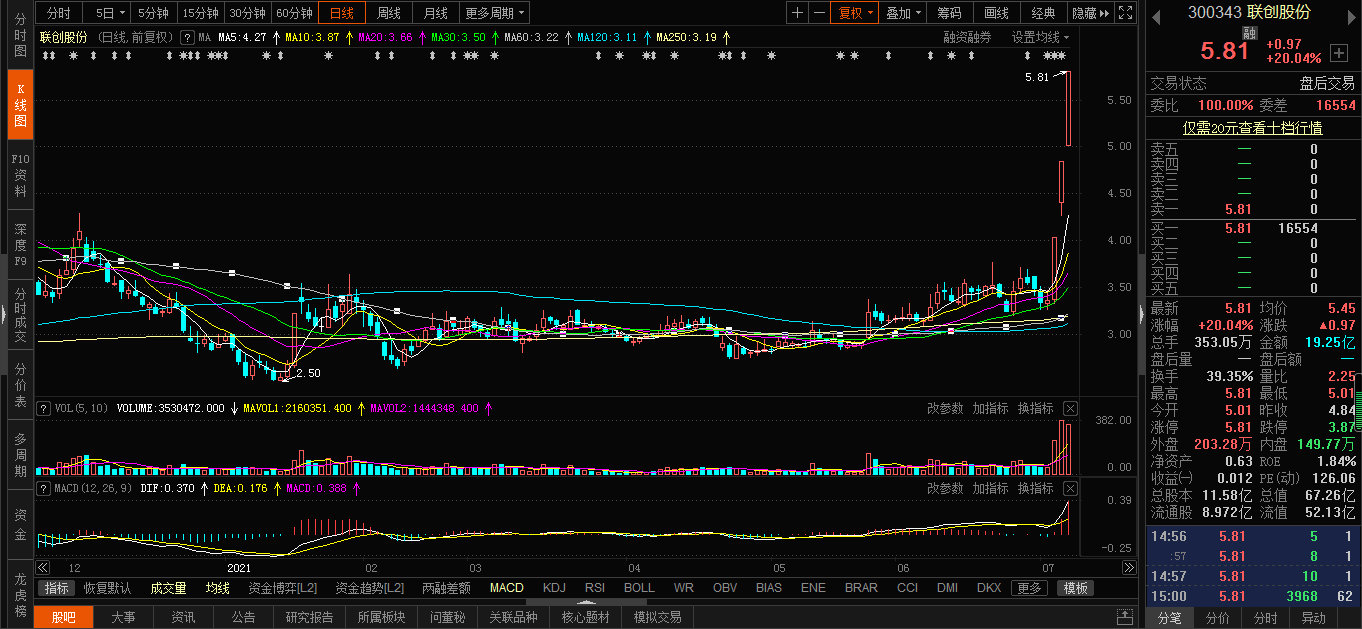Hide side panel with 隐藏 button

[x=1090, y=13]
